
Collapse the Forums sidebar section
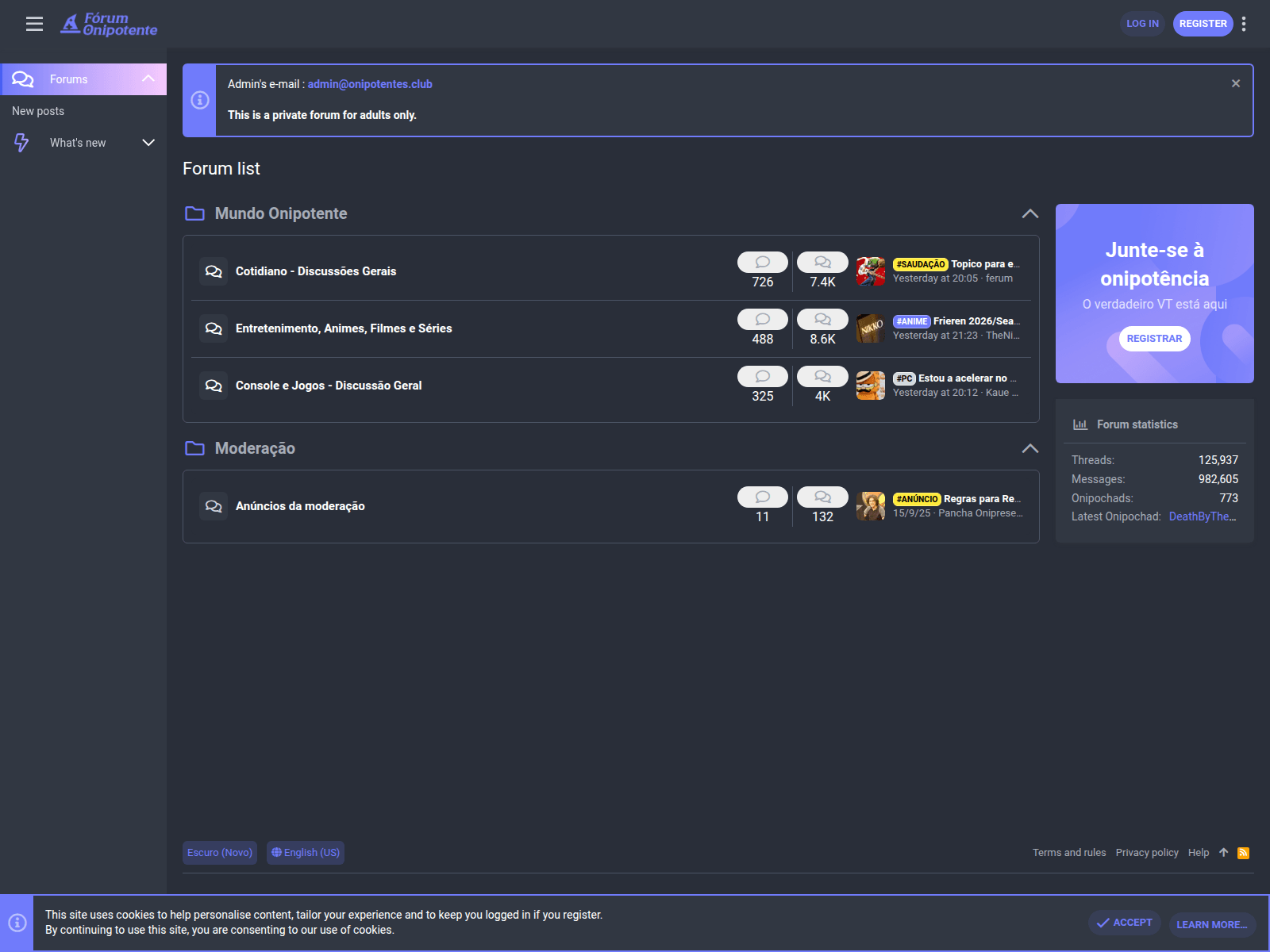148,79
